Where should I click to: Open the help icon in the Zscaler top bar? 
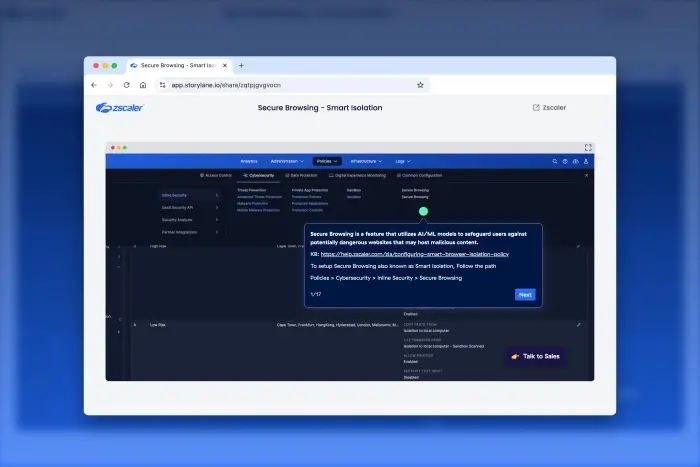pos(565,161)
